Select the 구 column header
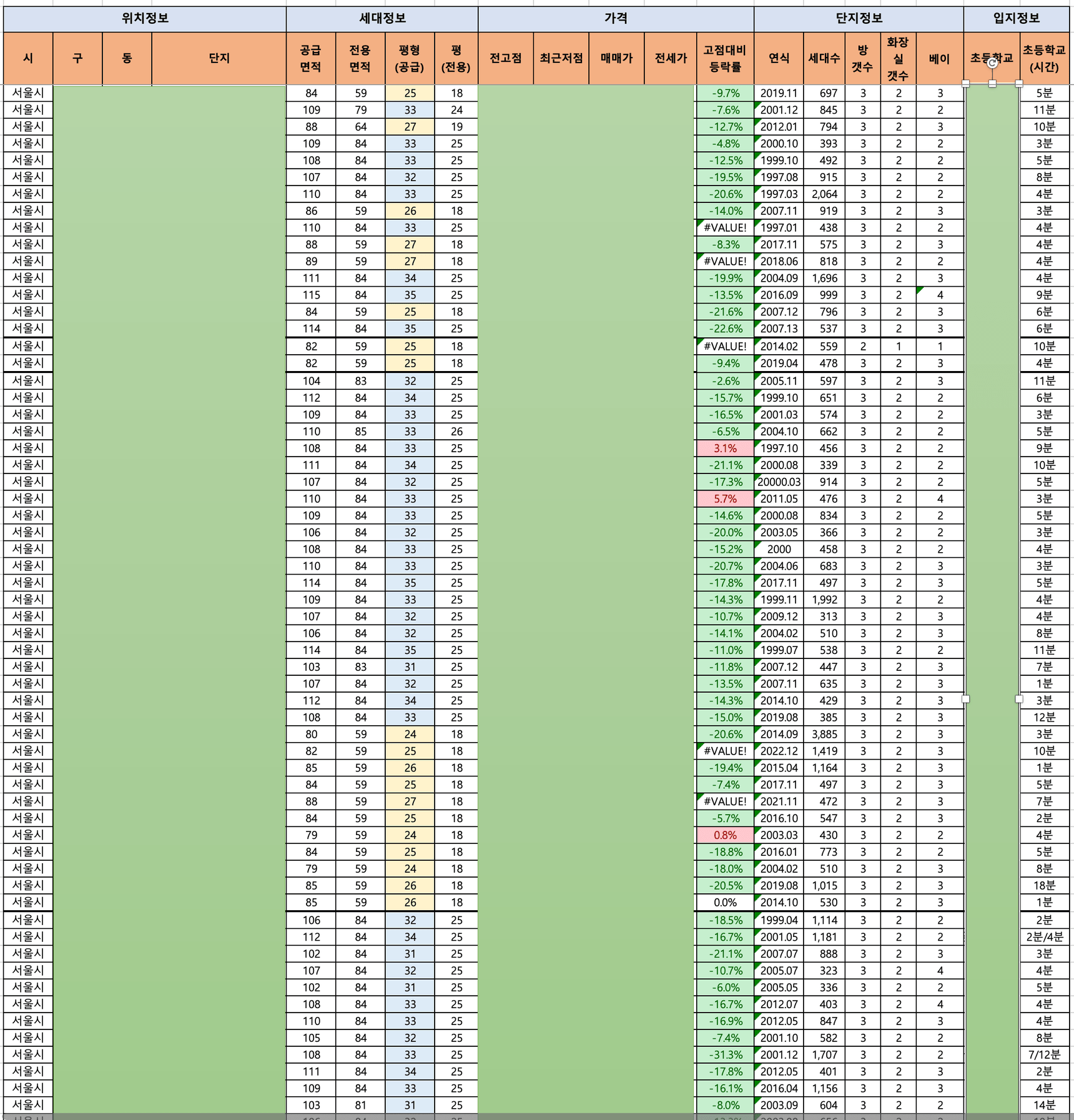This screenshot has width=1074, height=1120. (78, 58)
